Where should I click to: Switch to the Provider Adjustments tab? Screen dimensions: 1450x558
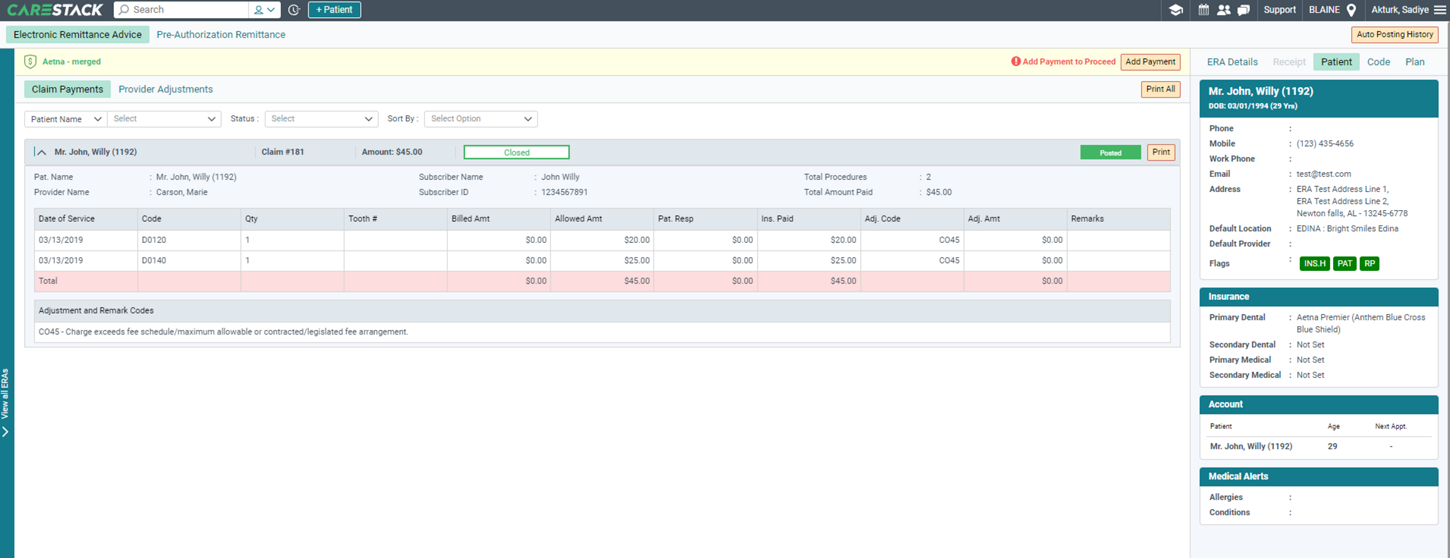pyautogui.click(x=166, y=89)
